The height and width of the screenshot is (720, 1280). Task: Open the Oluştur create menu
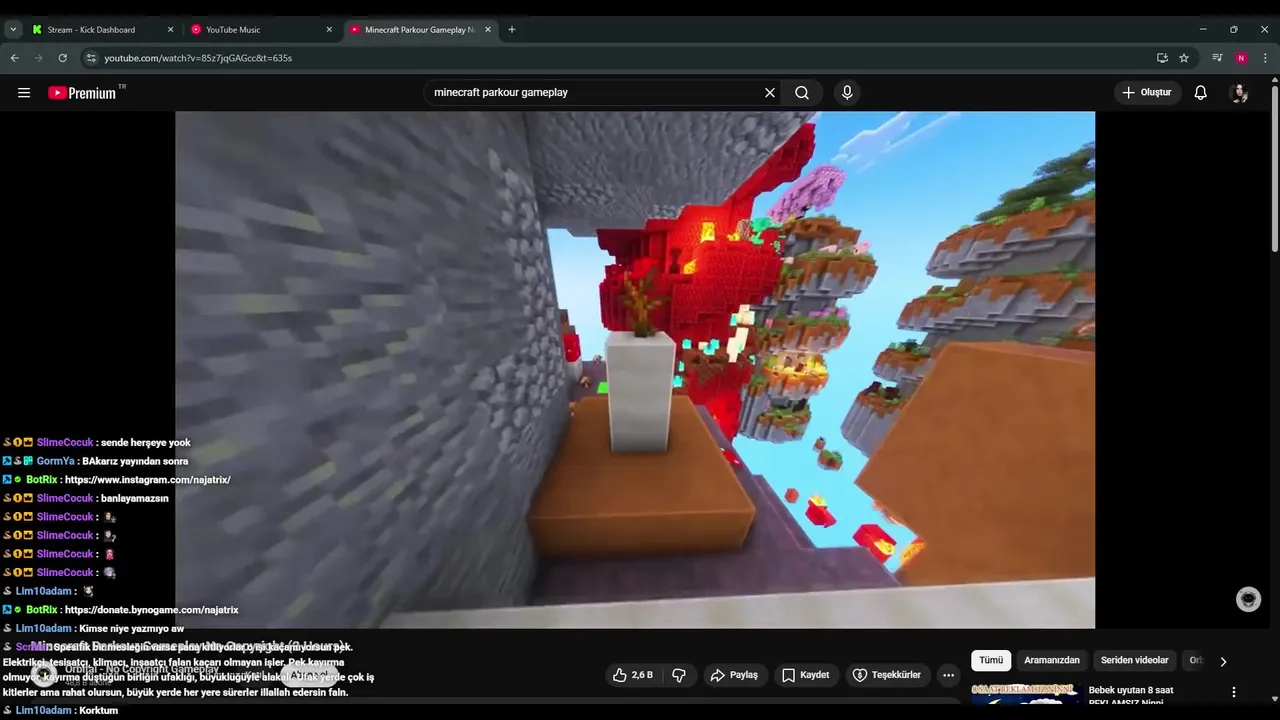(1147, 93)
